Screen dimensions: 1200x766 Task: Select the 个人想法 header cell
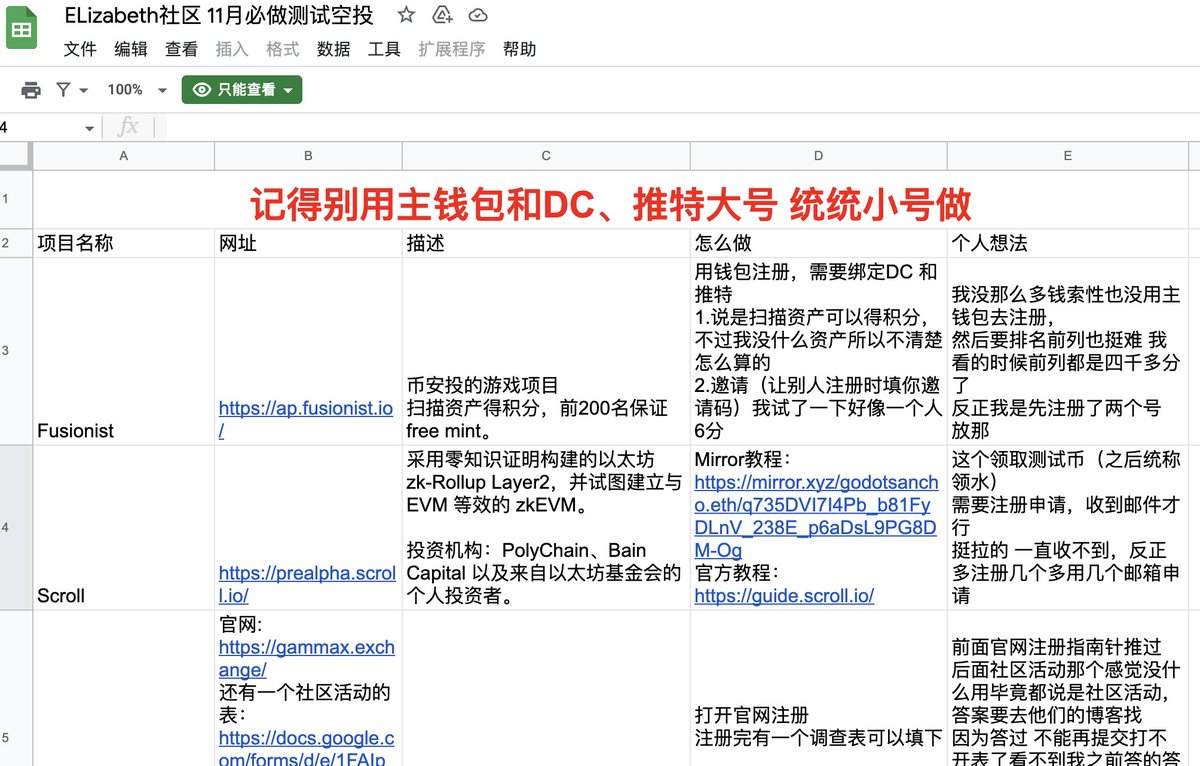pos(1067,243)
